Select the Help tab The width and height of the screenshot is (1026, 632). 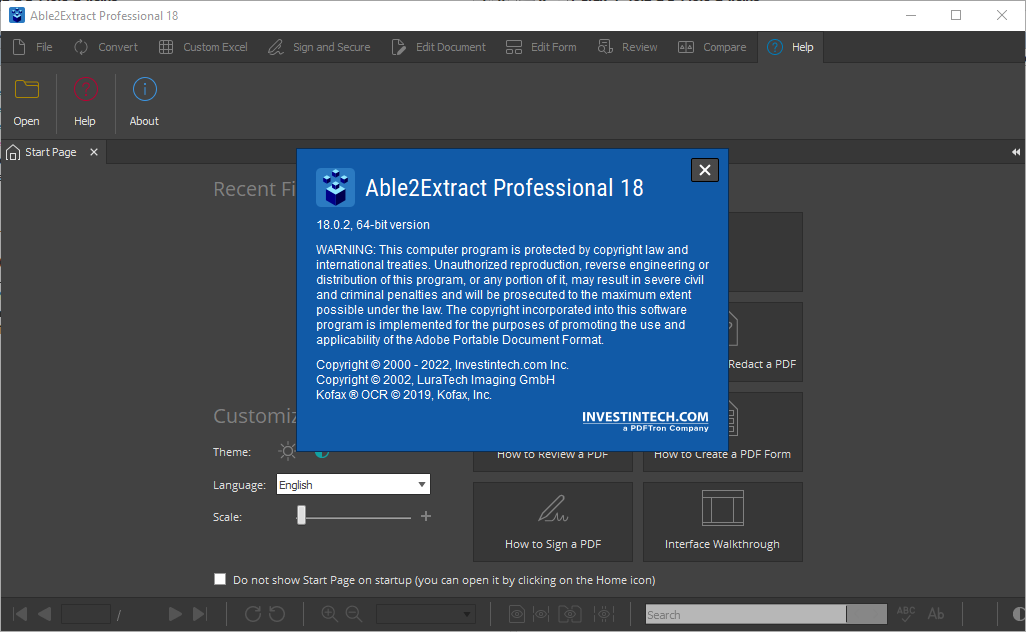pyautogui.click(x=790, y=47)
